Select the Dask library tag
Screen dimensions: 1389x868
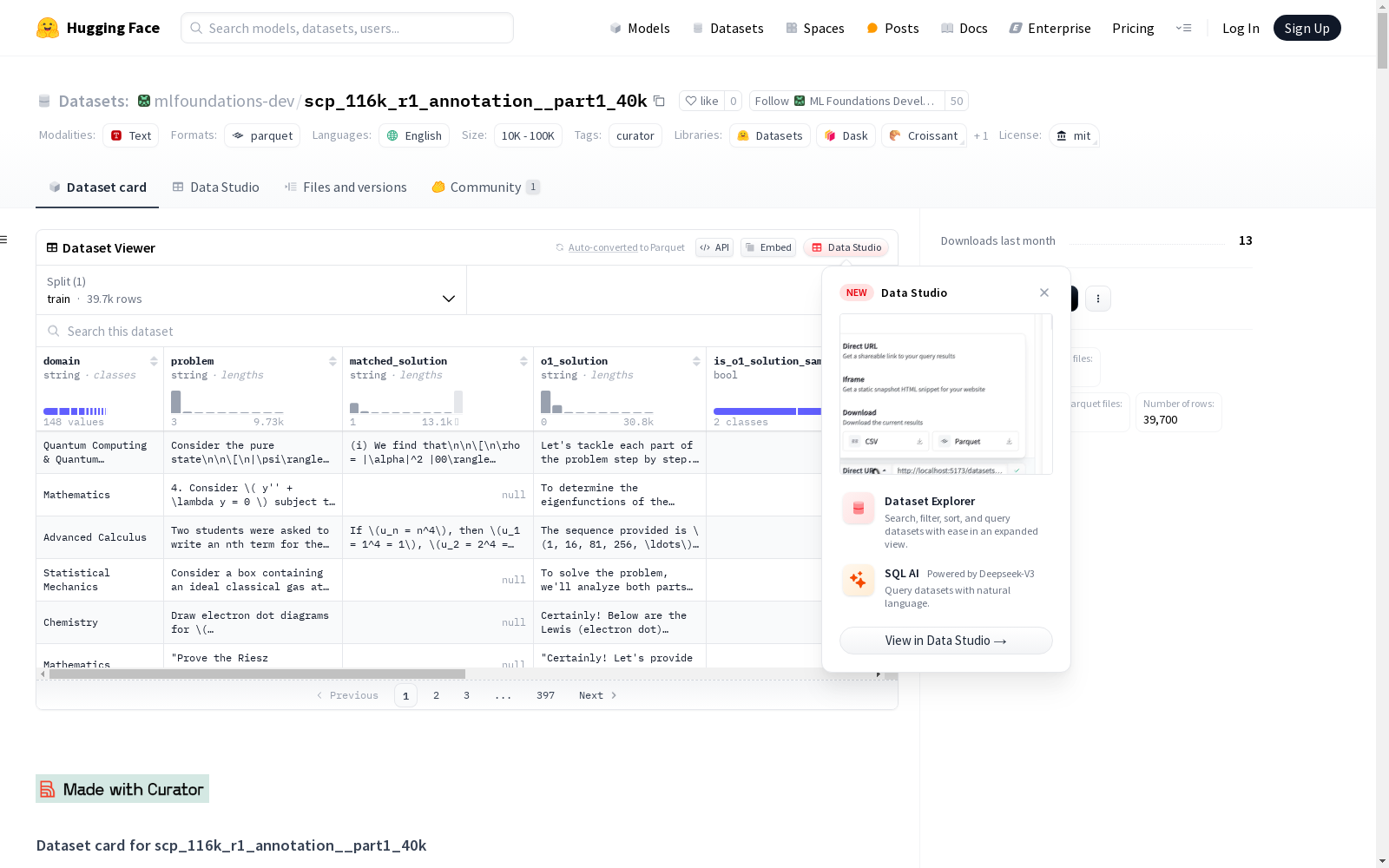(846, 135)
